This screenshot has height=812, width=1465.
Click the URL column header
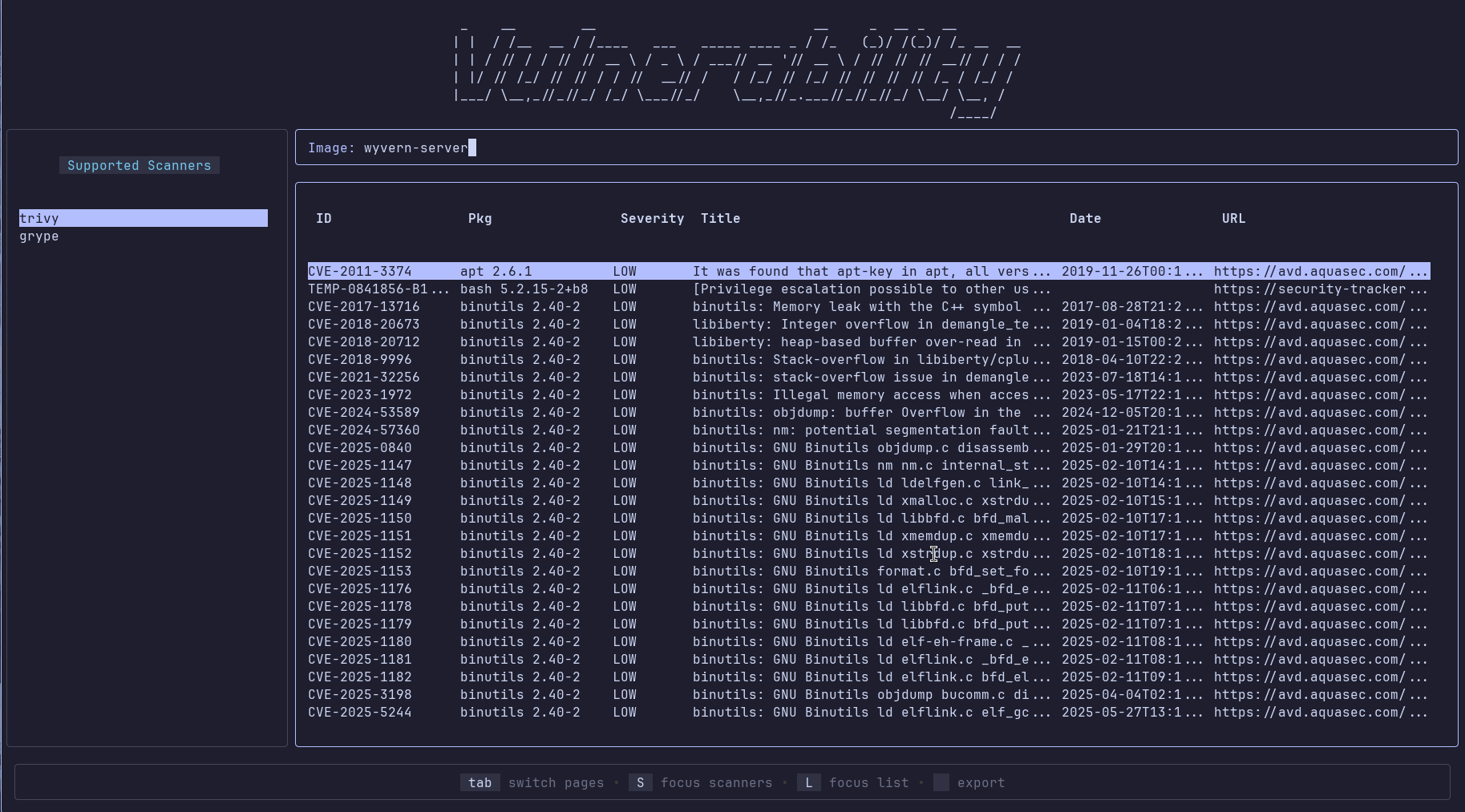tap(1233, 218)
